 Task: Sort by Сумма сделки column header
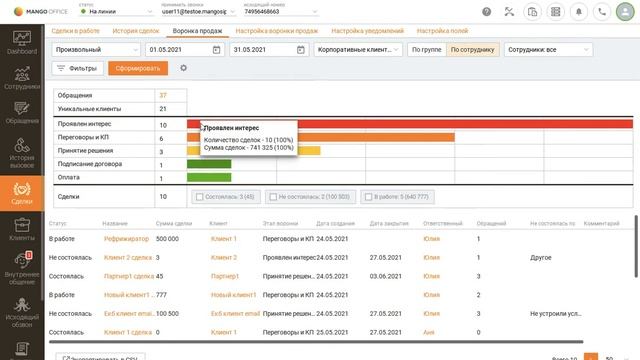[x=173, y=223]
